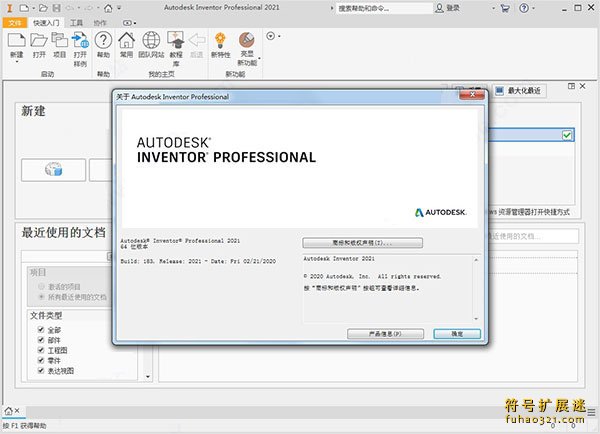Open the 文件 file menu tab
600x434 pixels.
pyautogui.click(x=15, y=23)
